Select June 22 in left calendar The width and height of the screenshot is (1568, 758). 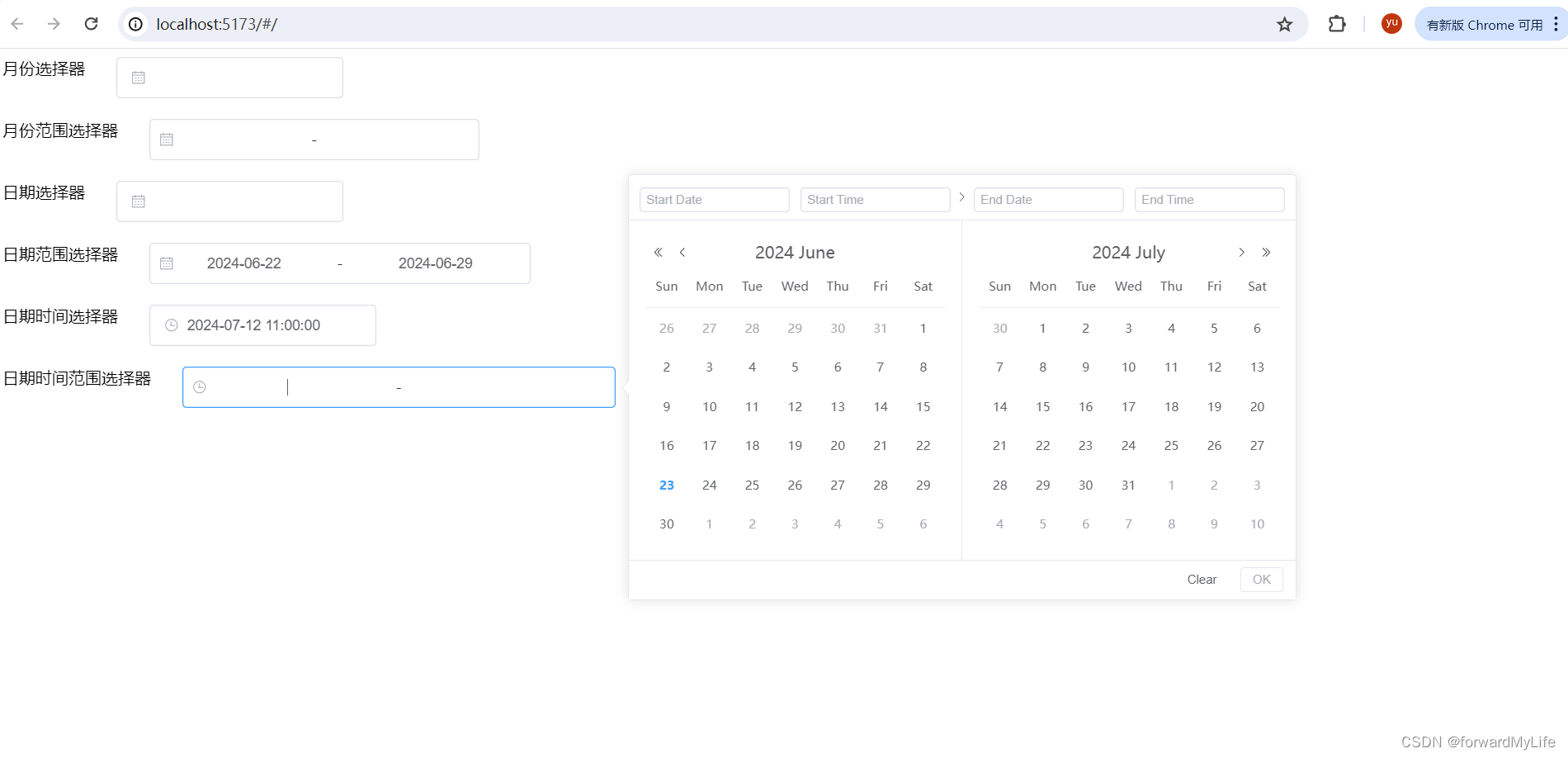coord(923,446)
